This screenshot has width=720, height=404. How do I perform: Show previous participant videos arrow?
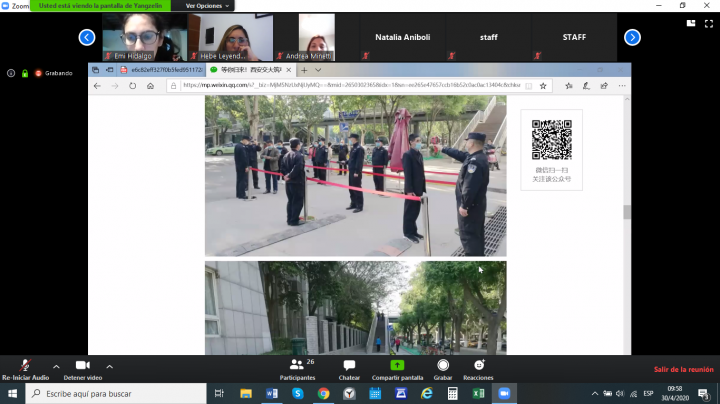click(87, 37)
